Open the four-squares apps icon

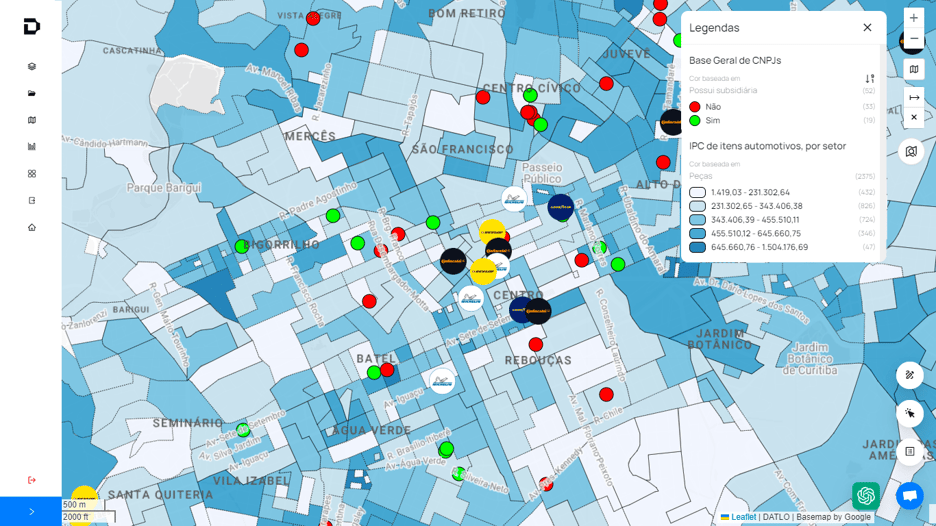32,173
